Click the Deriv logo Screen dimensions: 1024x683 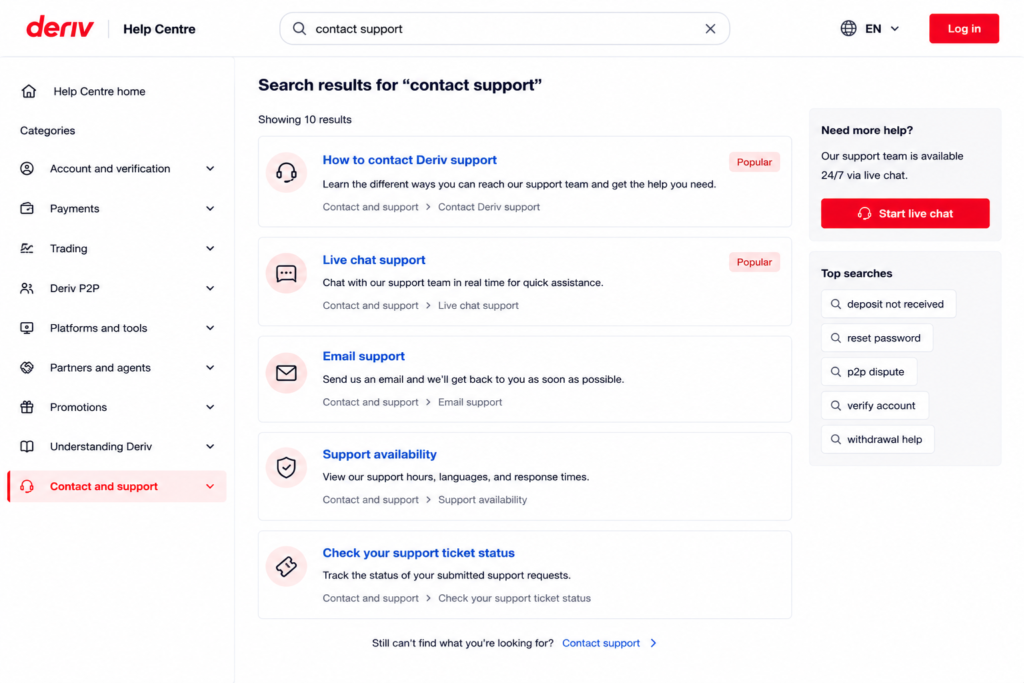[60, 27]
